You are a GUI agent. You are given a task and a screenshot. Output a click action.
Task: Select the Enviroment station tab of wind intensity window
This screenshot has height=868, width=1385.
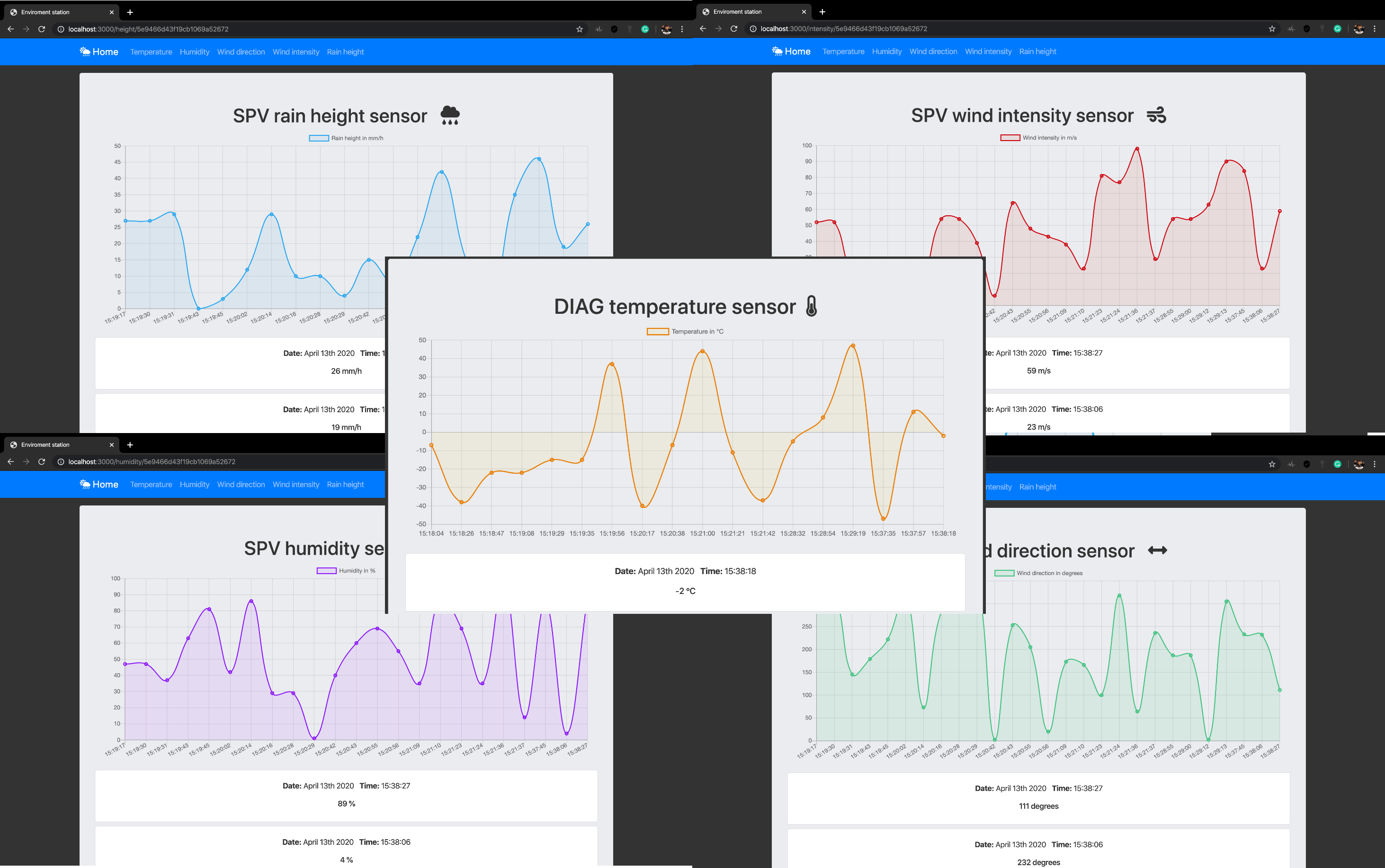(754, 11)
